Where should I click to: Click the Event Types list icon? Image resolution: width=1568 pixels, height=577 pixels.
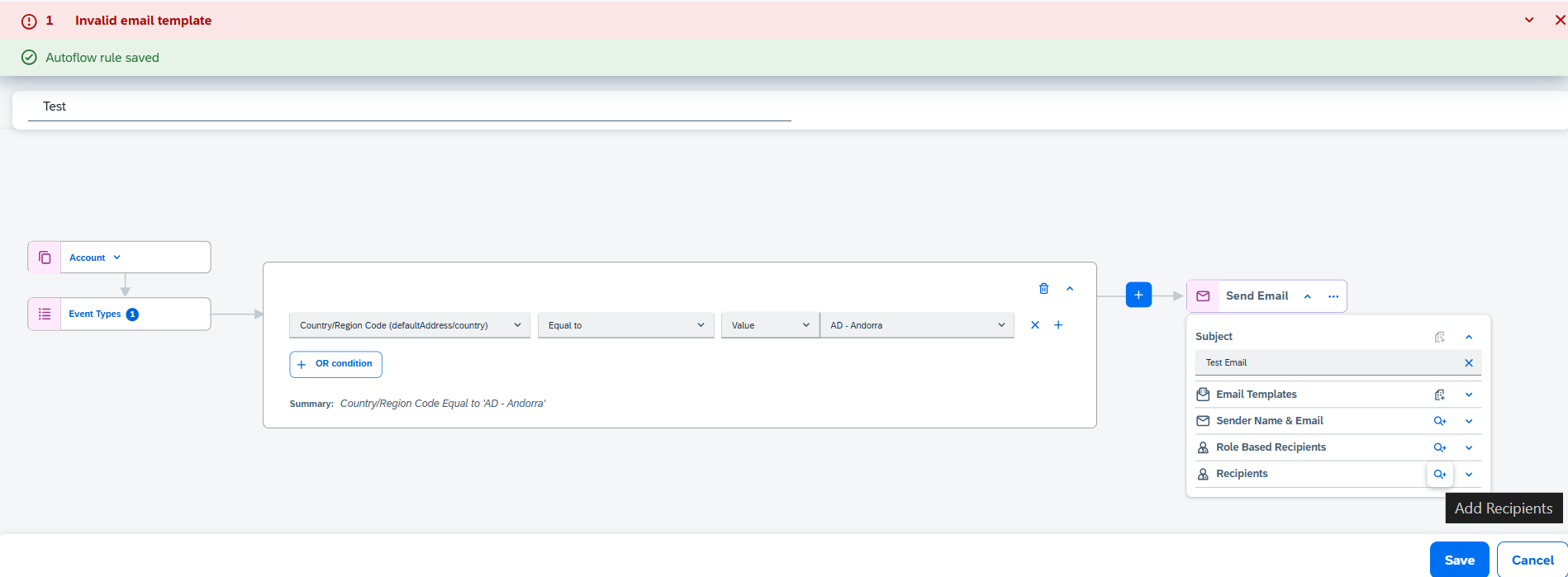45,314
